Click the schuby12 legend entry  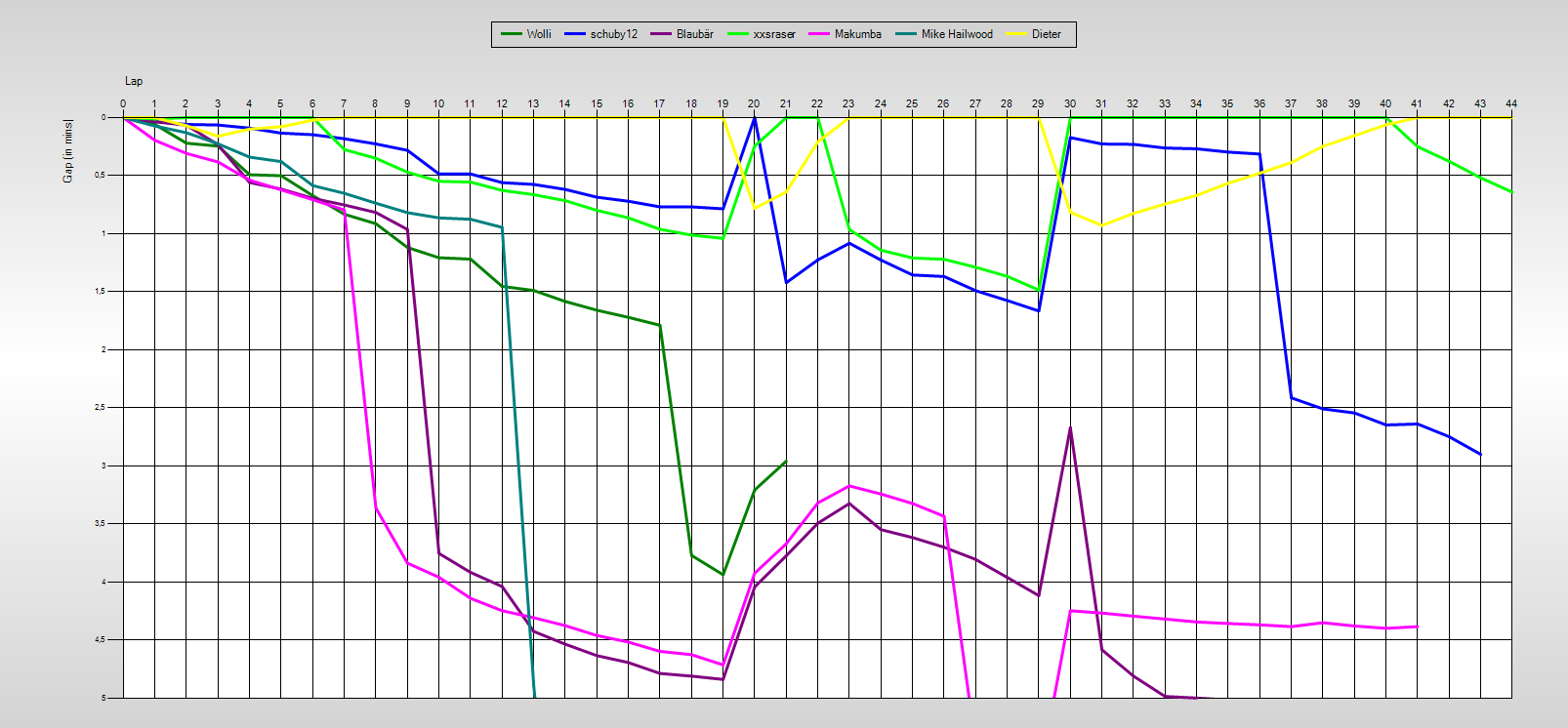coord(600,34)
